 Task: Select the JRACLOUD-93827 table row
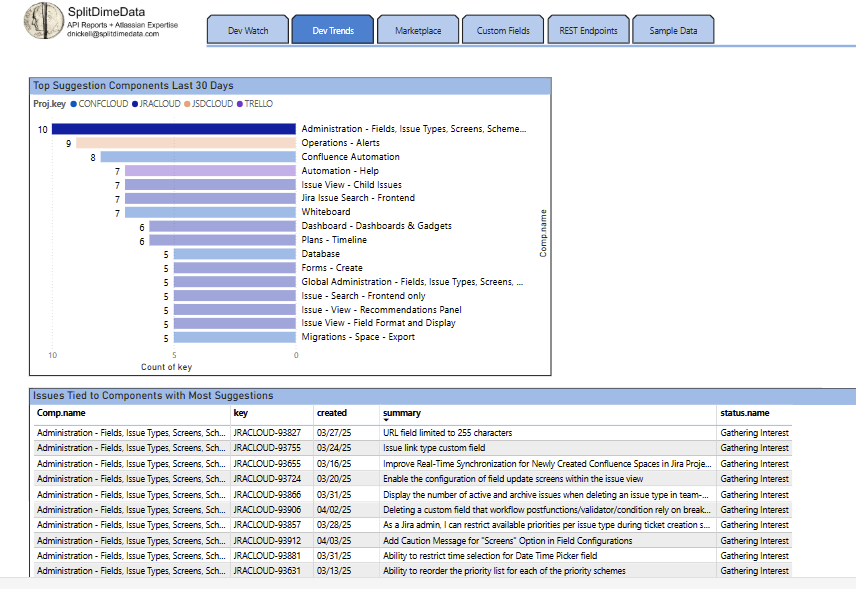[267, 433]
